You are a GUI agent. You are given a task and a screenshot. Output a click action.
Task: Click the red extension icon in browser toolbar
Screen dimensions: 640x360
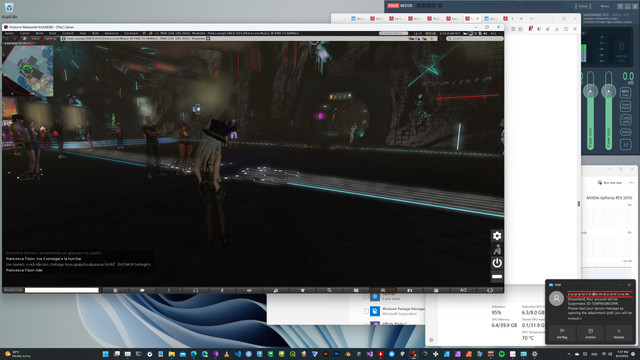coord(530,29)
